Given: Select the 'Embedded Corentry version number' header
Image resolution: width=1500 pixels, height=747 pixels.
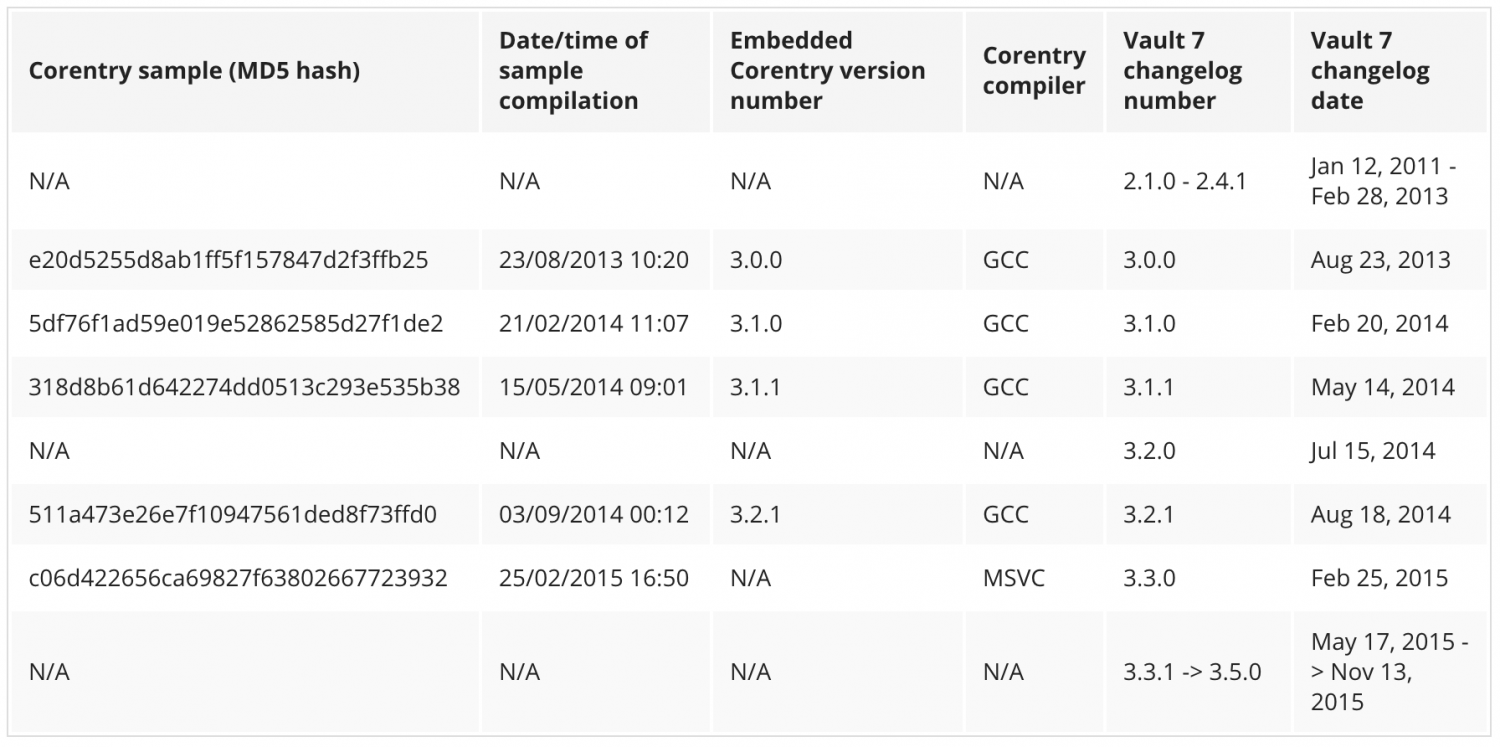Looking at the screenshot, I should point(827,71).
